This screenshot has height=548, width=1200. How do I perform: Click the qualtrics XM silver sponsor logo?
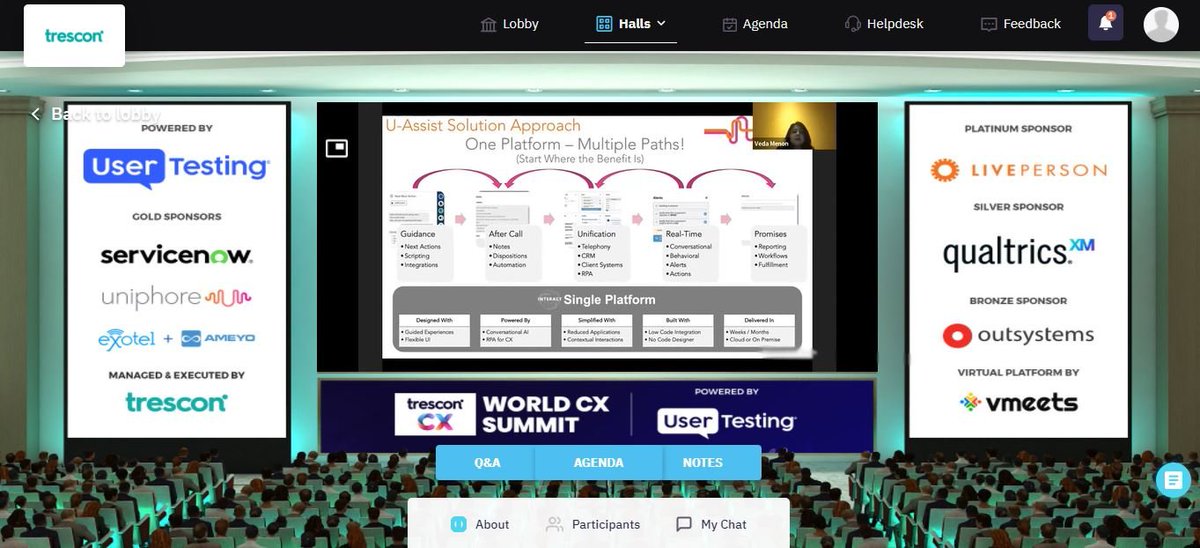pyautogui.click(x=1019, y=254)
